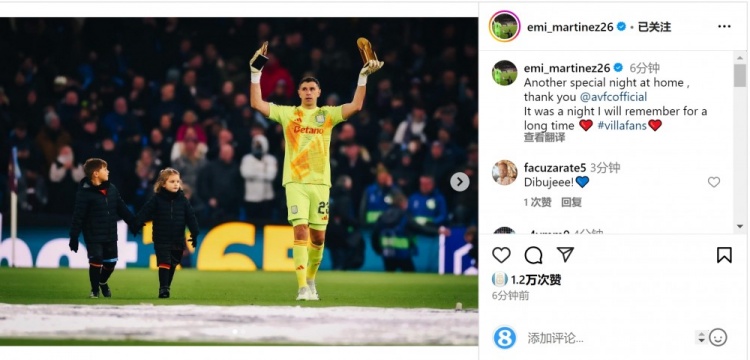
Task: Open the three-dot more options menu
Action: click(724, 26)
